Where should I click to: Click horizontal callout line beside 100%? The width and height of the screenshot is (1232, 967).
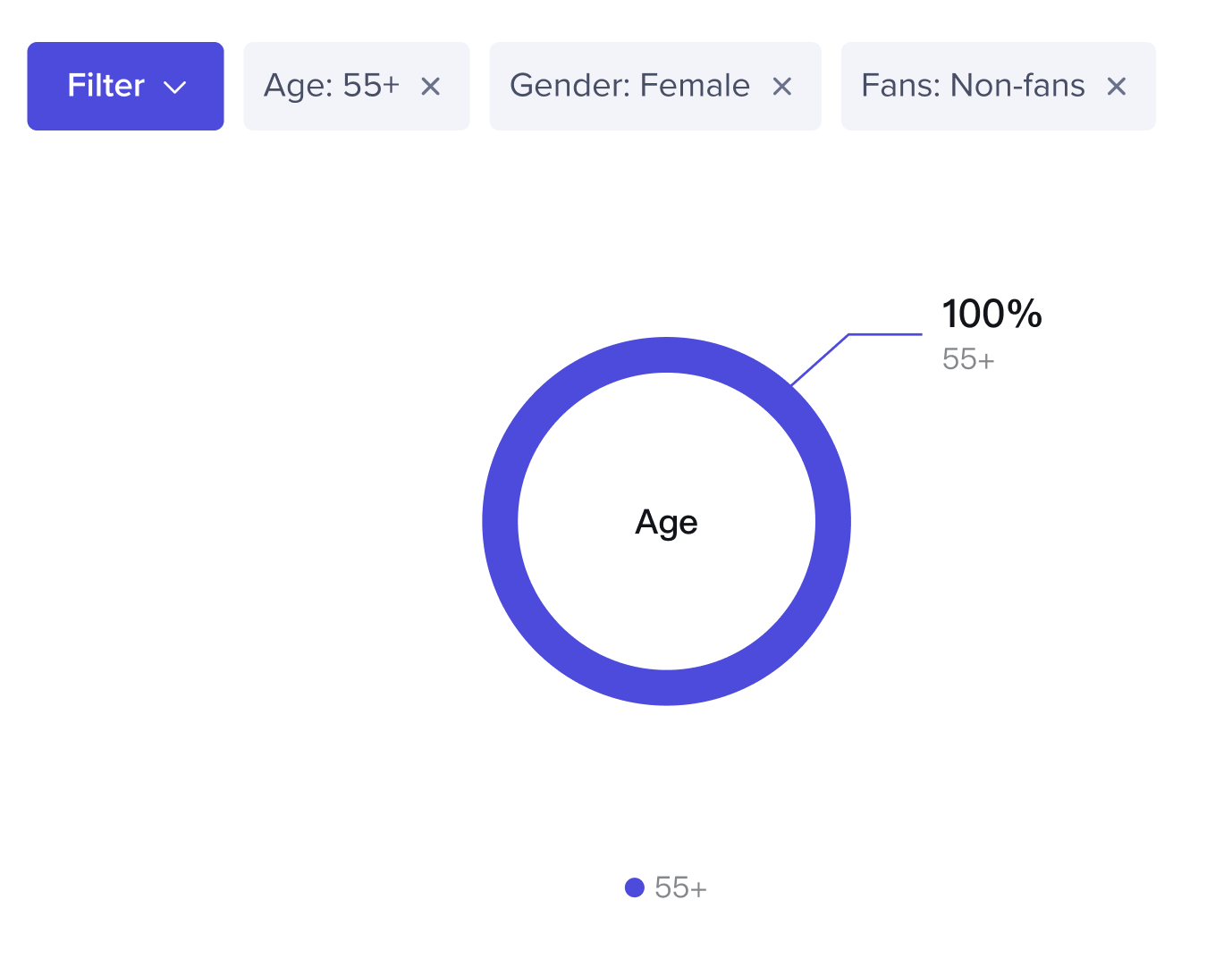(x=885, y=334)
